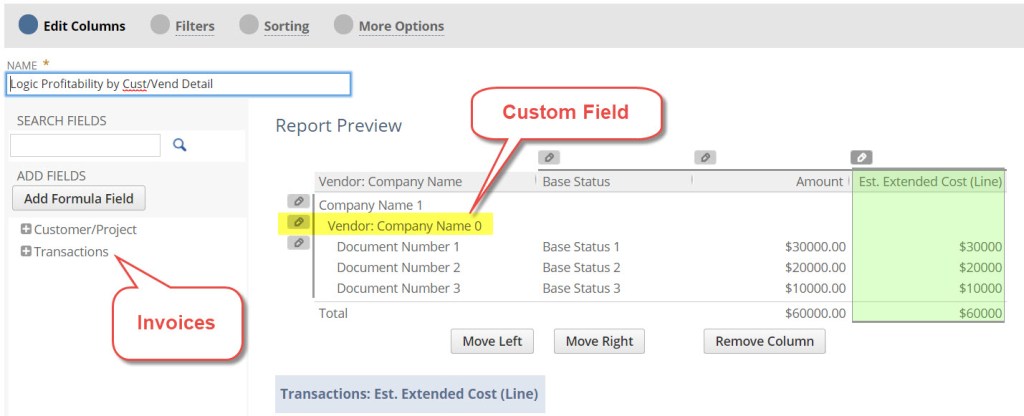This screenshot has width=1024, height=416.
Task: Select the Edit Columns step
Action: click(84, 26)
